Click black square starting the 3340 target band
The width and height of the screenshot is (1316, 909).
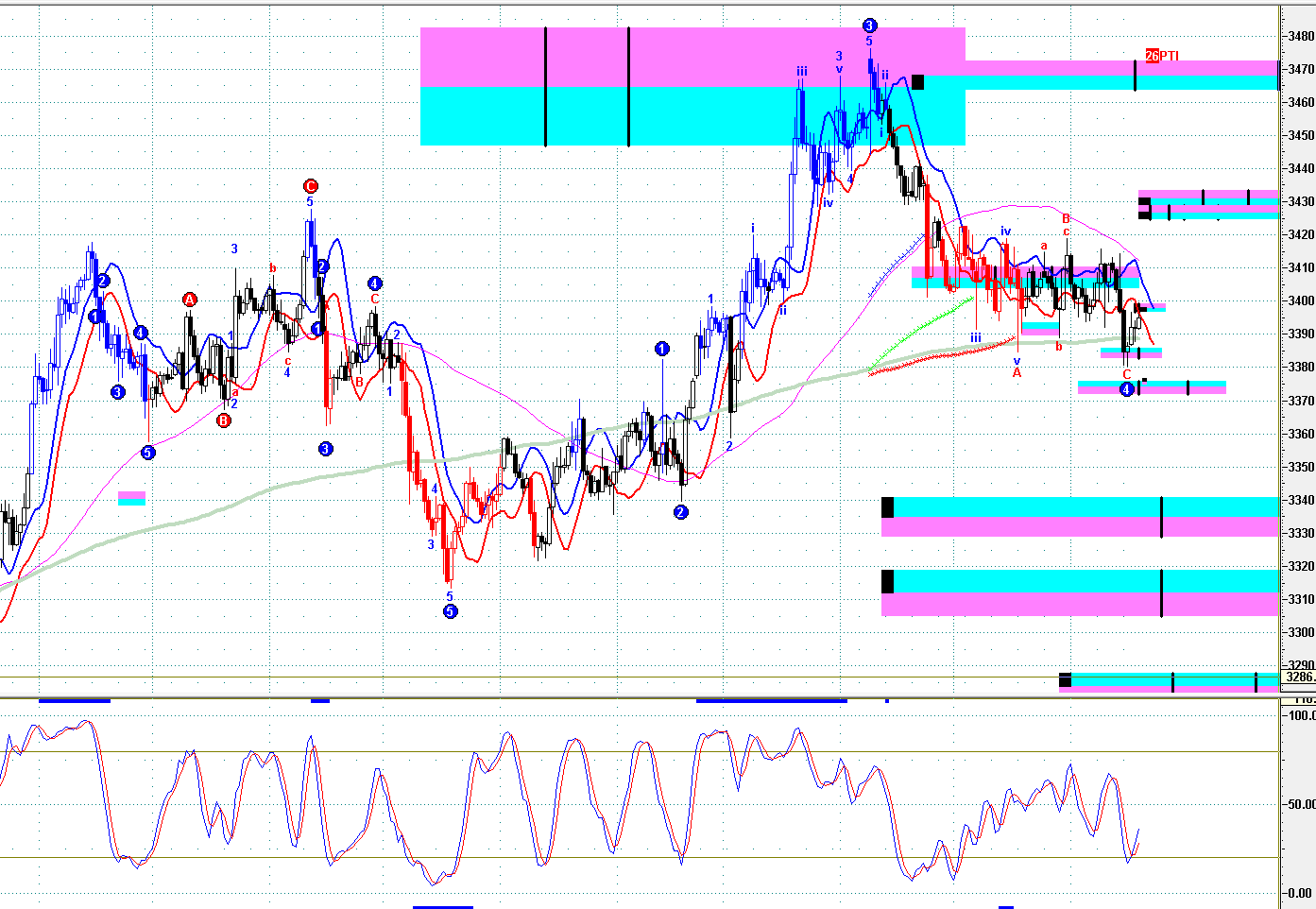click(887, 507)
